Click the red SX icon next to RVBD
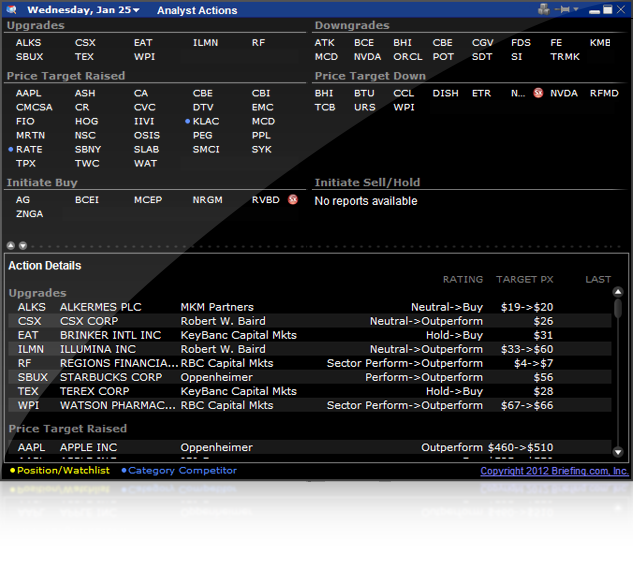The image size is (633, 569). [x=293, y=199]
